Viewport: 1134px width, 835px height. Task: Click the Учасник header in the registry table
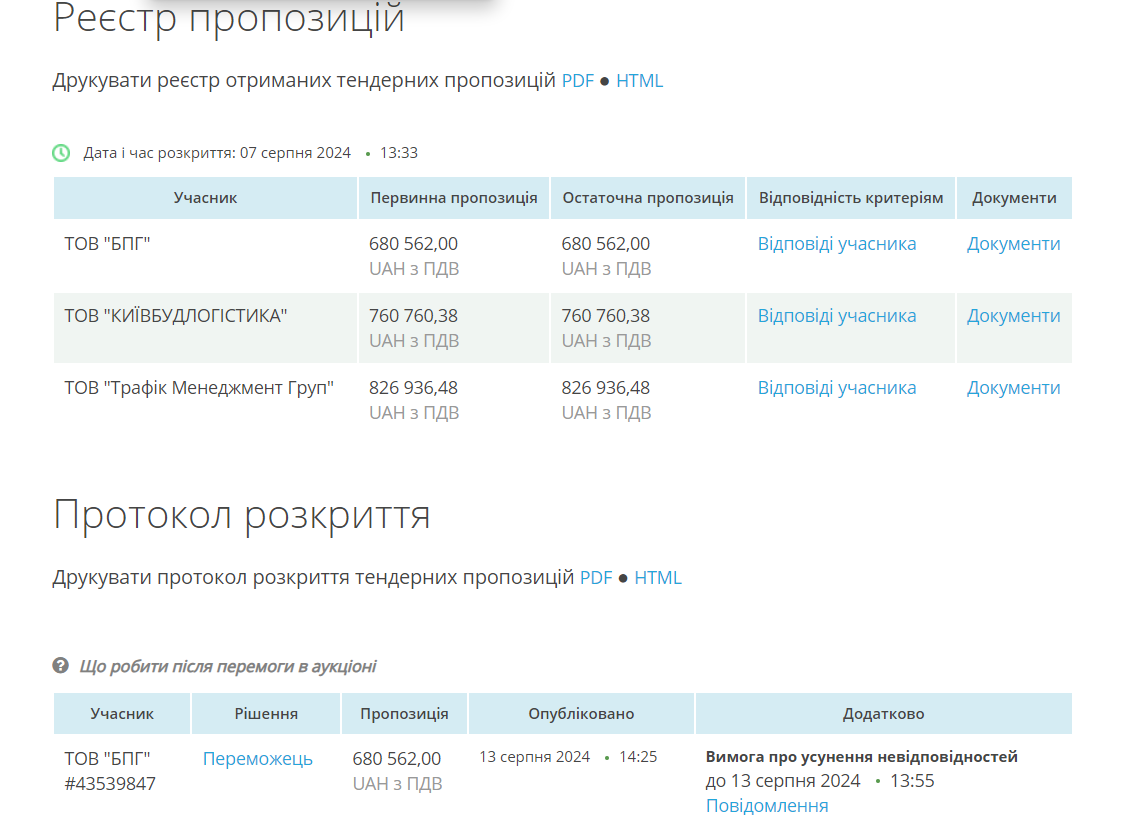coord(205,198)
